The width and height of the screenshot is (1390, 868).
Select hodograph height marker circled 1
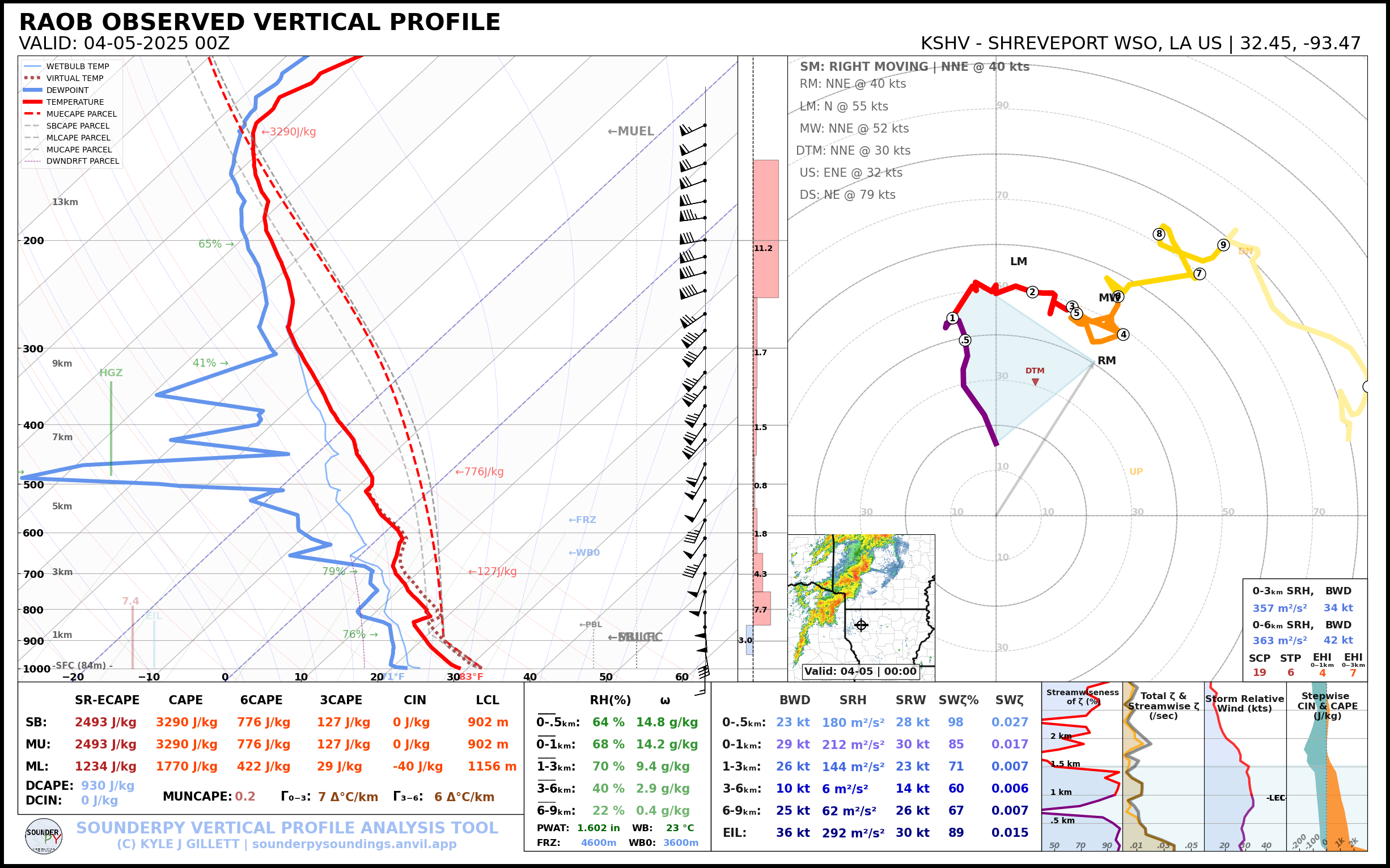952,318
